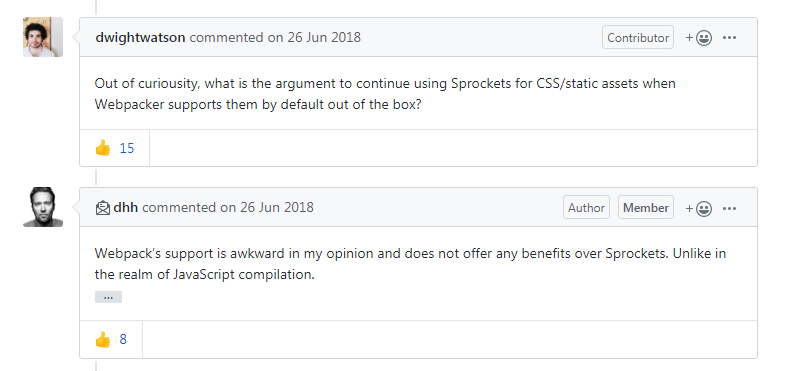Click the reaction count number 15
803x371 pixels.
click(127, 148)
